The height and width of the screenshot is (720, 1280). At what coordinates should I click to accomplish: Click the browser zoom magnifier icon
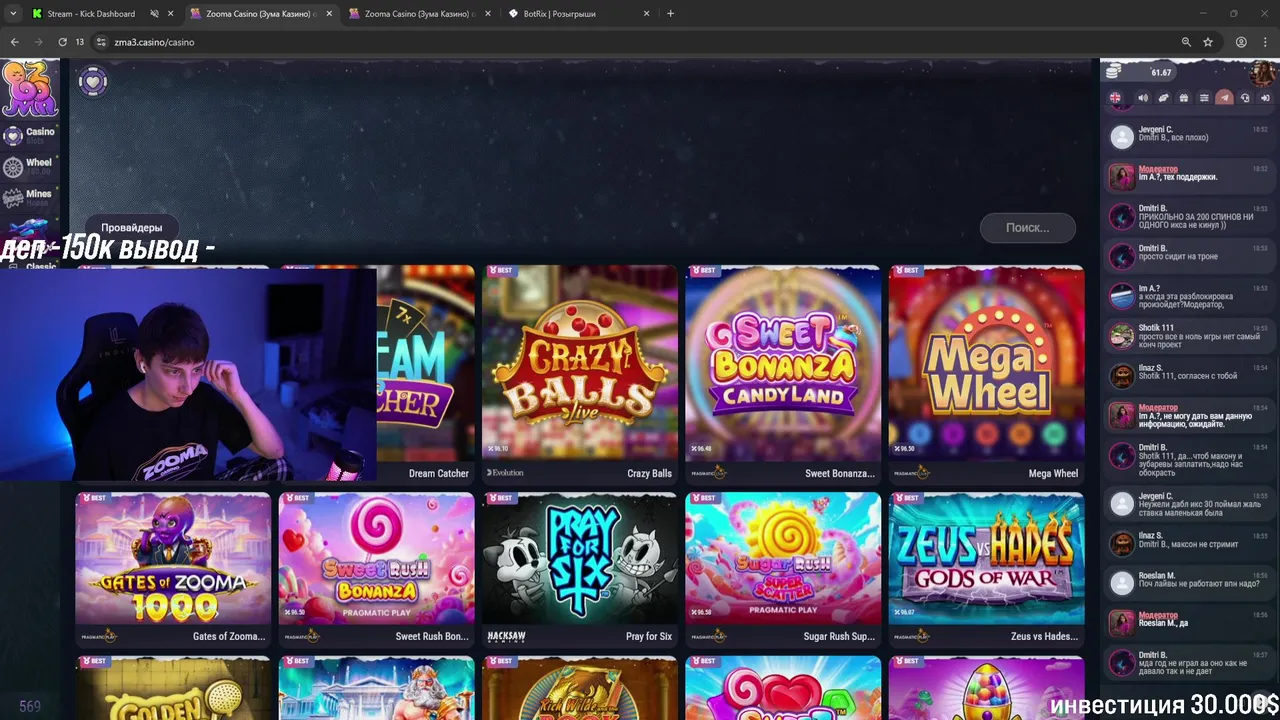[1186, 42]
